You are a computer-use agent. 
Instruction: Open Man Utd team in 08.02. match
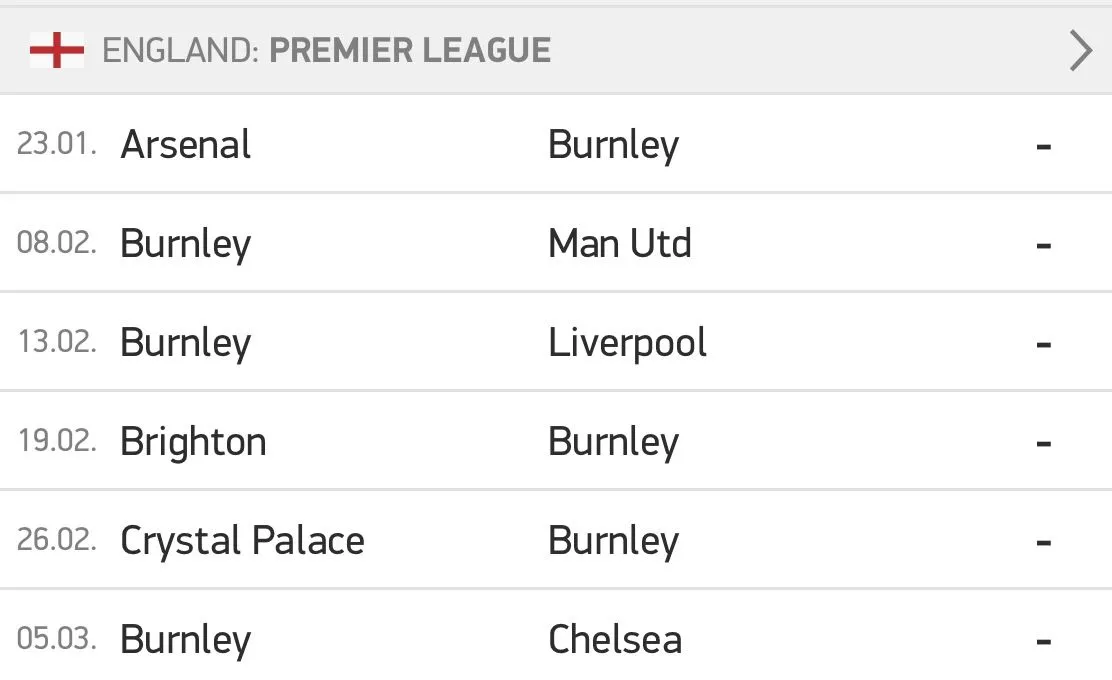(620, 244)
